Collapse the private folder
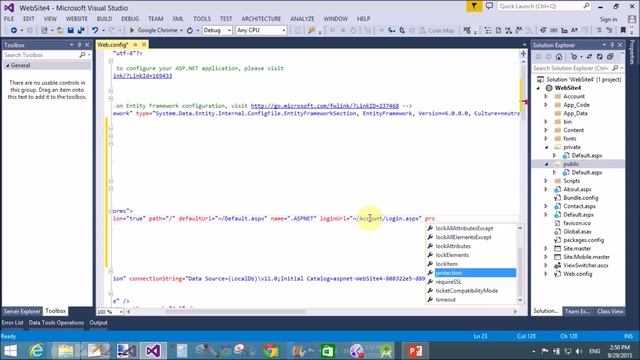Viewport: 640px width, 360px height. (x=547, y=147)
